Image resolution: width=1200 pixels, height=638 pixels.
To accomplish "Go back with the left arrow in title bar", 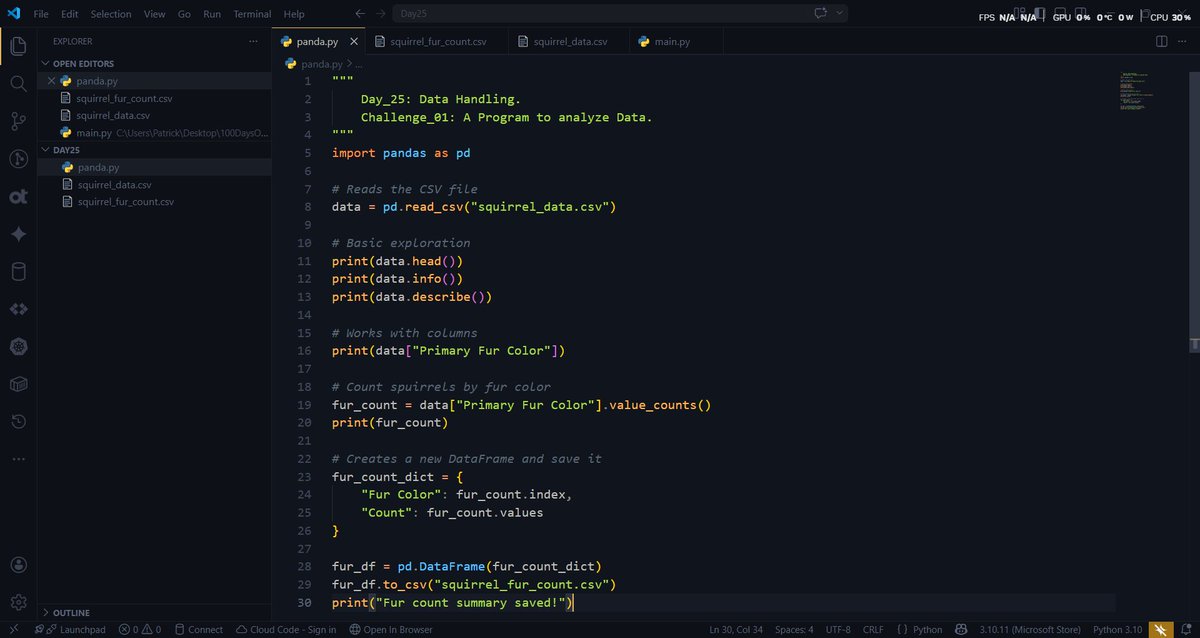I will [360, 14].
